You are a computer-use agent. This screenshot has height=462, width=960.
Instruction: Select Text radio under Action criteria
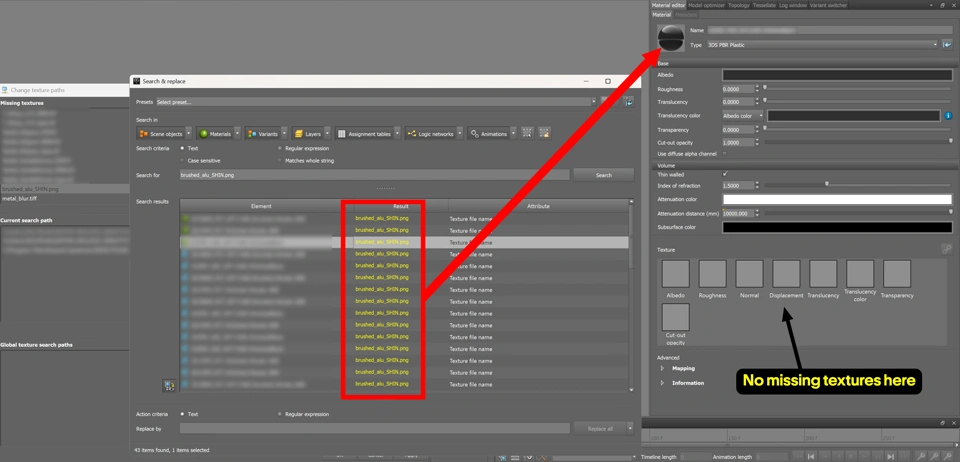click(182, 414)
